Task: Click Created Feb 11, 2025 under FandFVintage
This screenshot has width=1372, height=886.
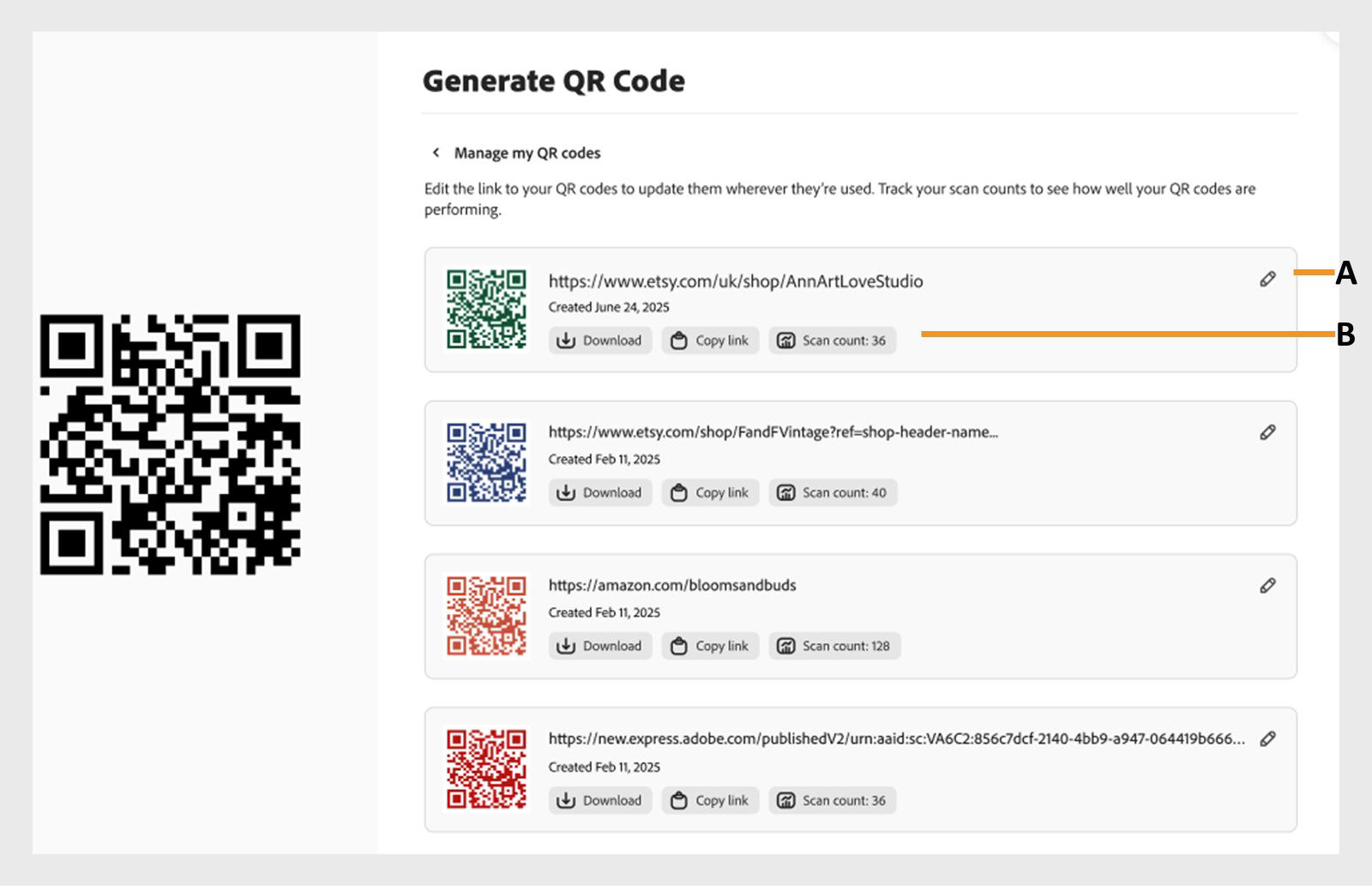Action: point(605,460)
